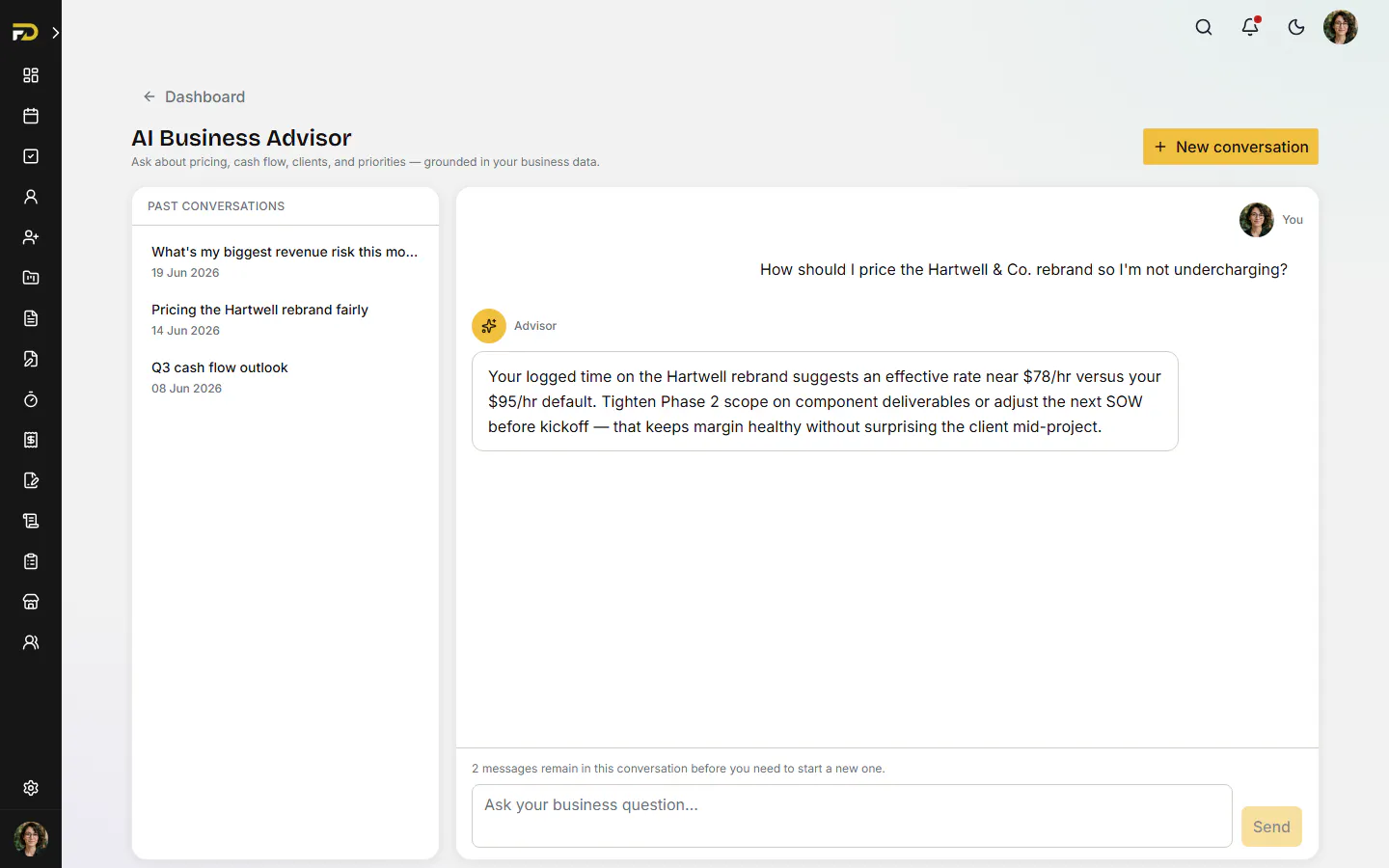Expand the sidebar with the chevron arrow

click(56, 33)
